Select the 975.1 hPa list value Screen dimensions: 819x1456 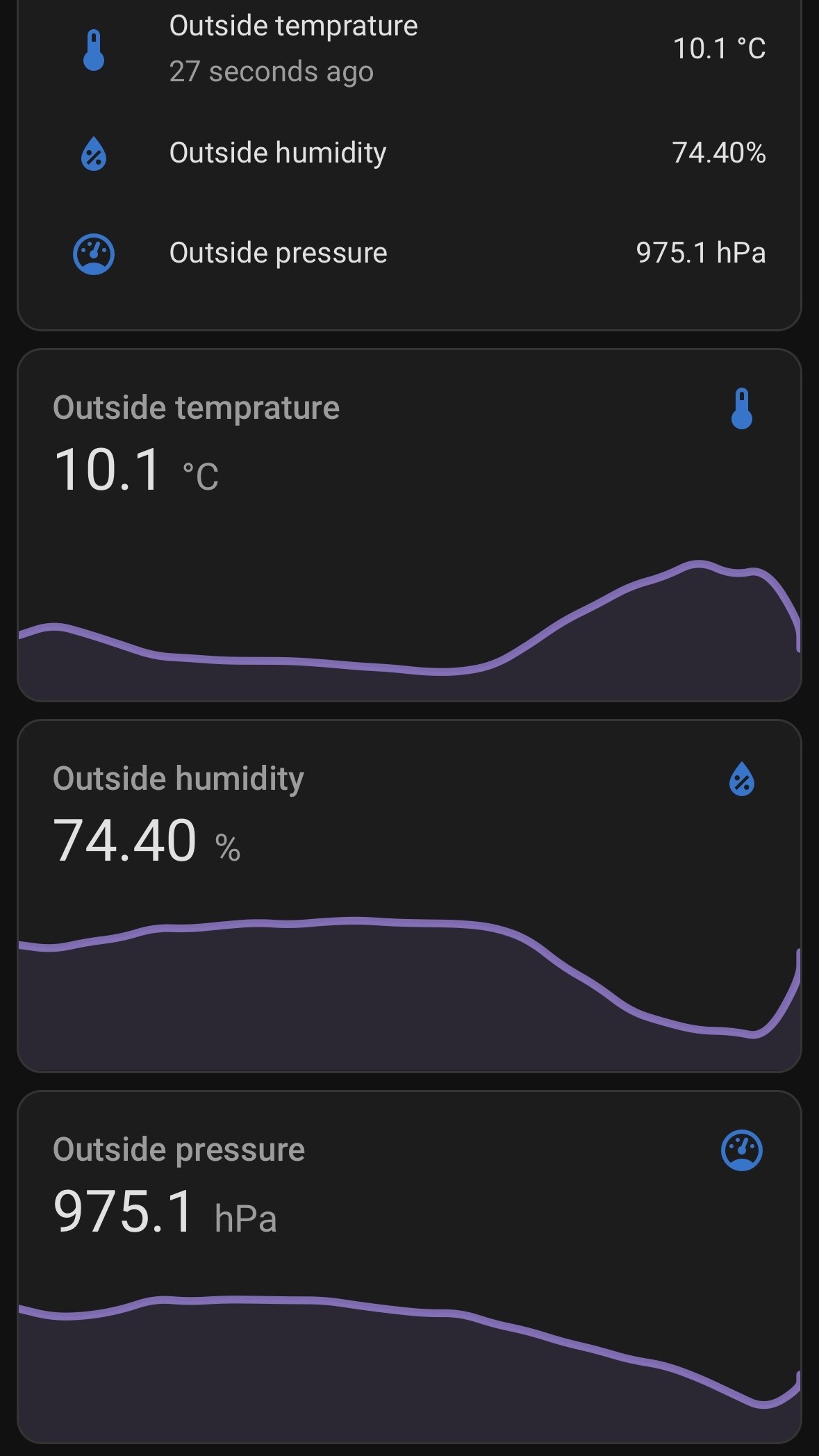point(700,253)
